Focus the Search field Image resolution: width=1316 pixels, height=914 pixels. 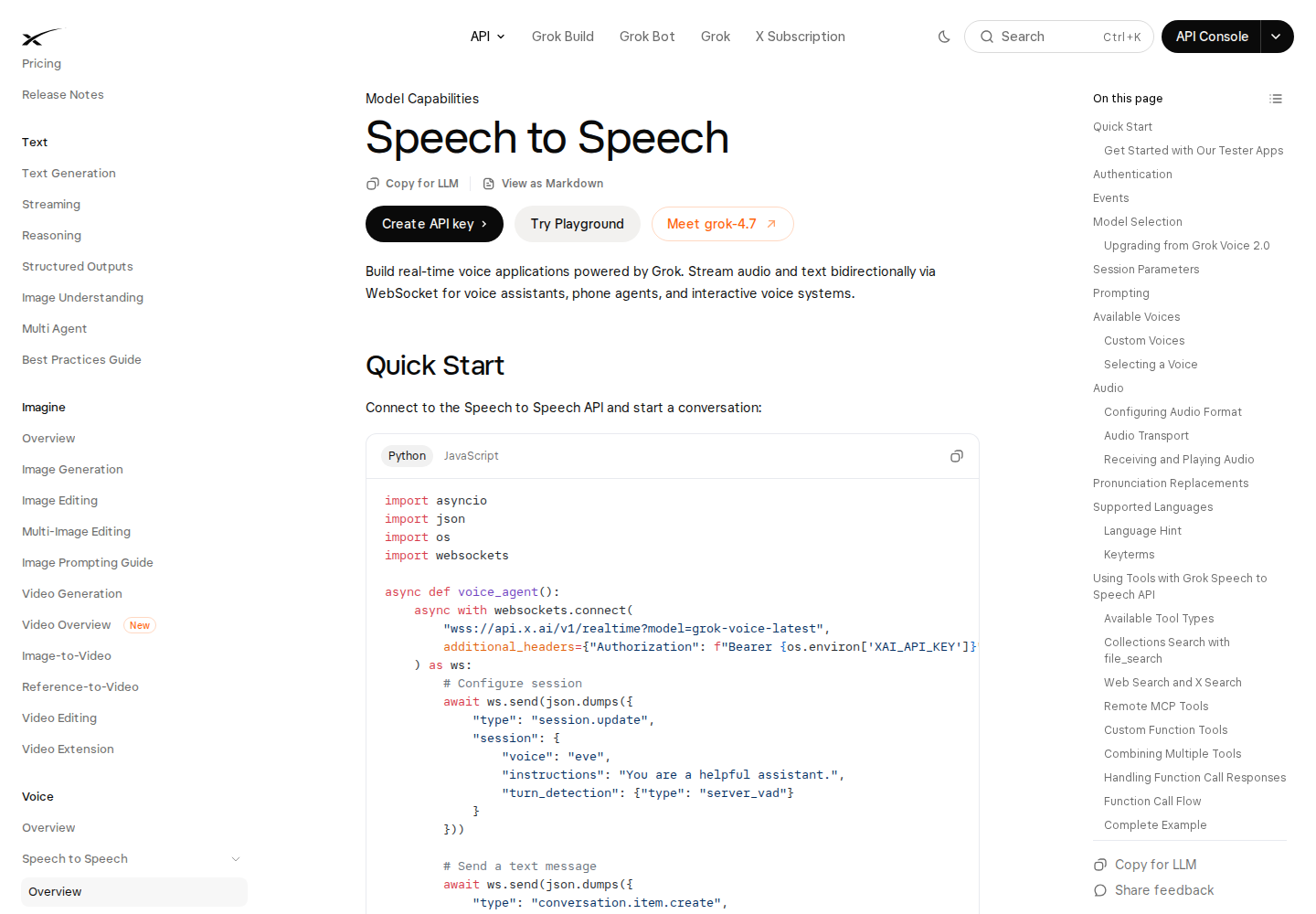click(1059, 37)
